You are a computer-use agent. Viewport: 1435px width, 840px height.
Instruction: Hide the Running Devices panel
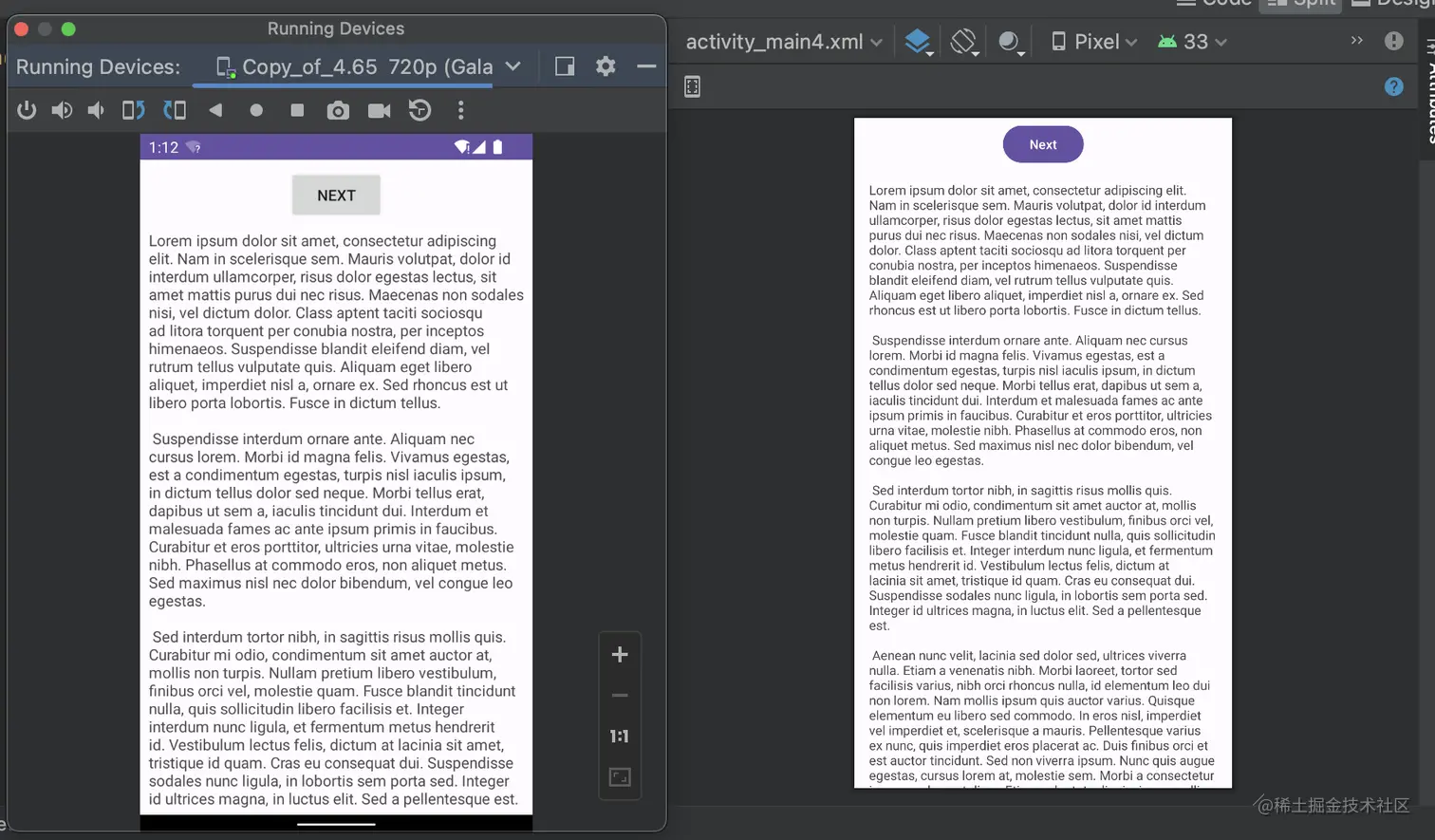[646, 66]
